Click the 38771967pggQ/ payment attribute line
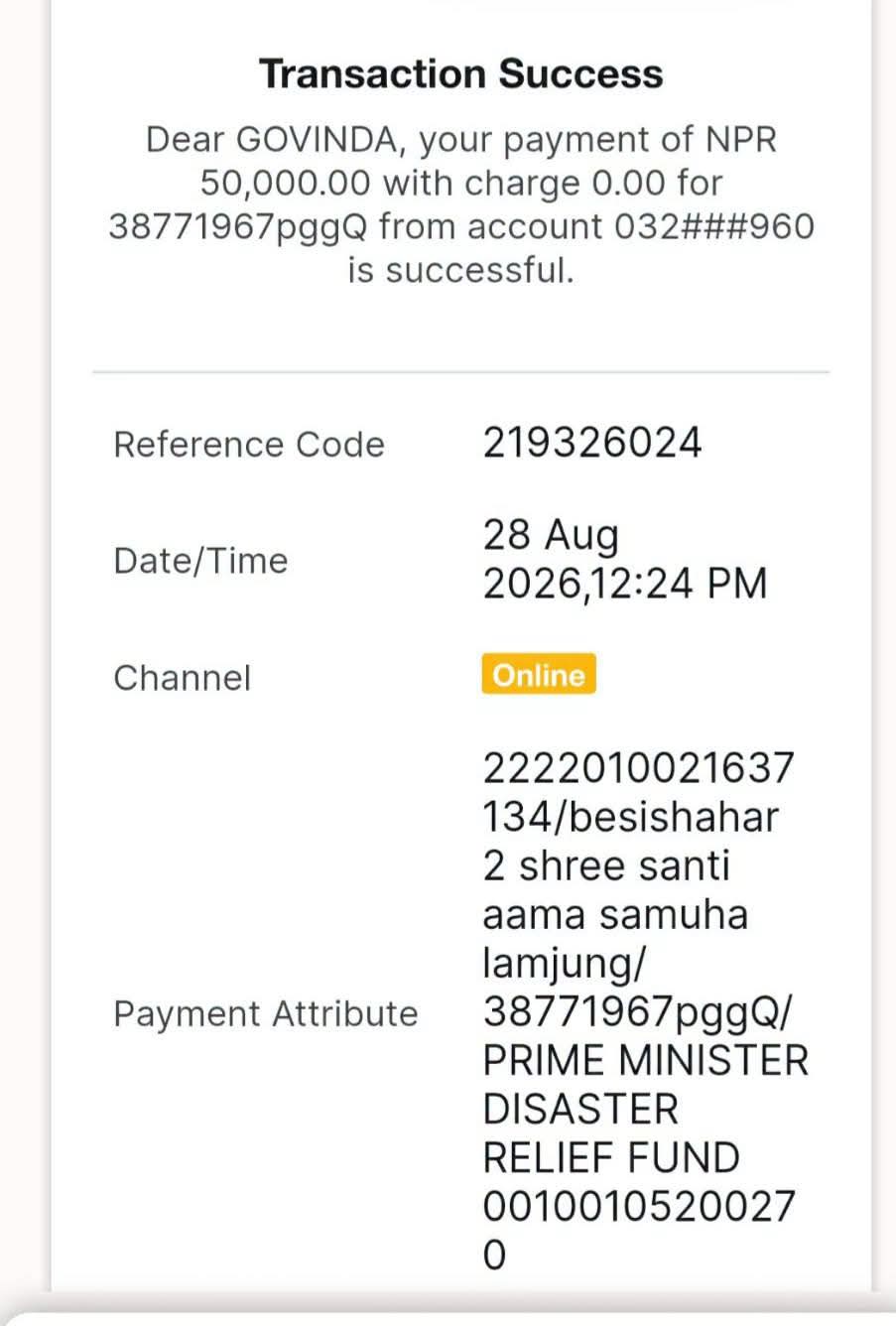 (638, 1011)
